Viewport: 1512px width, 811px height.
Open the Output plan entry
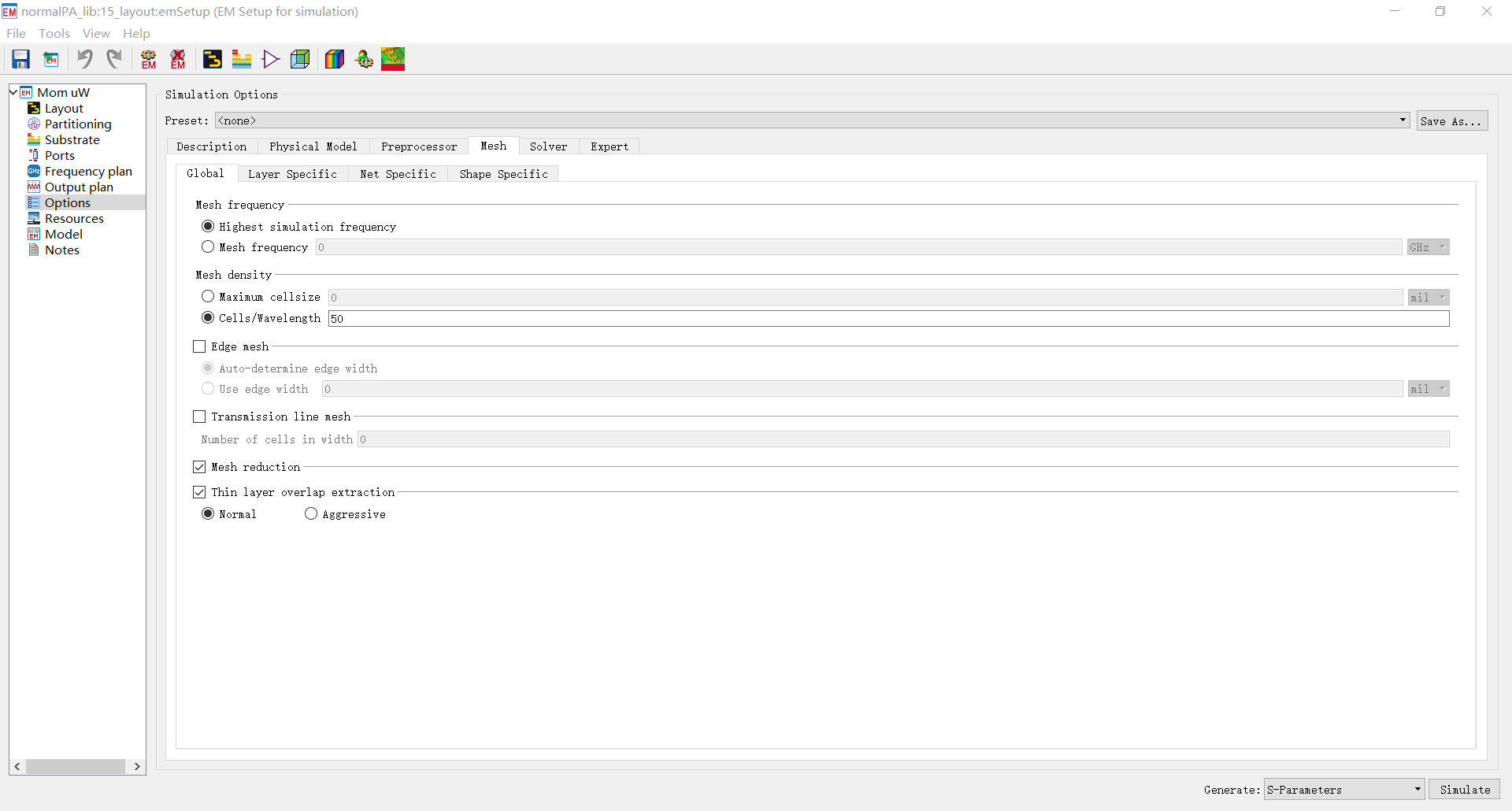79,187
